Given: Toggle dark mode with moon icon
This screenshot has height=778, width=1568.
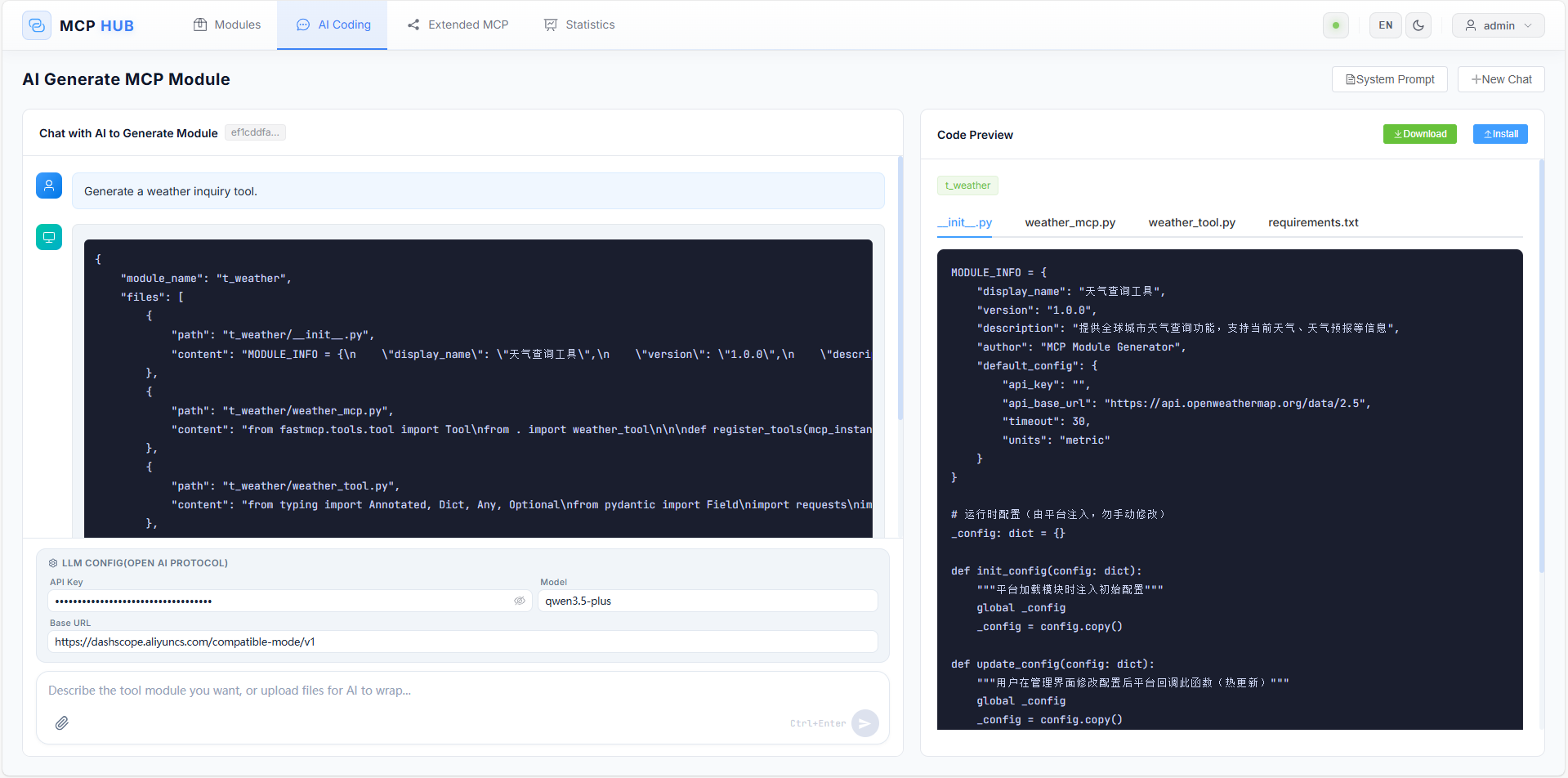Looking at the screenshot, I should click(x=1418, y=25).
